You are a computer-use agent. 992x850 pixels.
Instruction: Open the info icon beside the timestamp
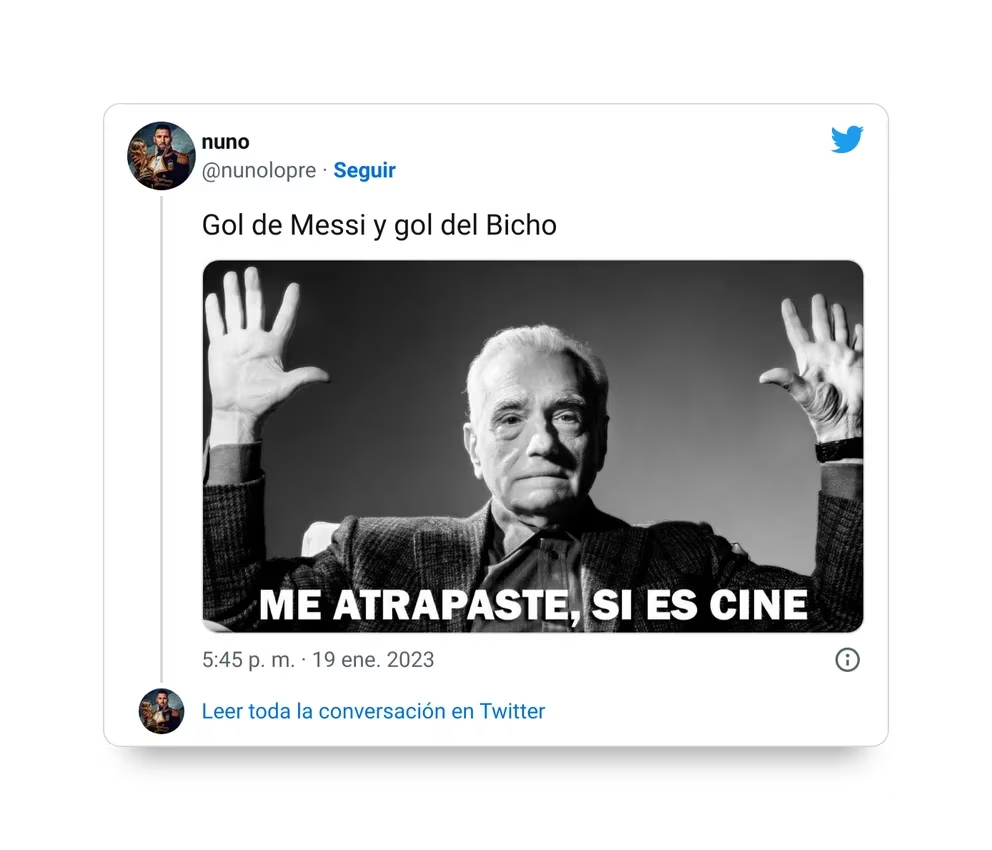pos(847,660)
